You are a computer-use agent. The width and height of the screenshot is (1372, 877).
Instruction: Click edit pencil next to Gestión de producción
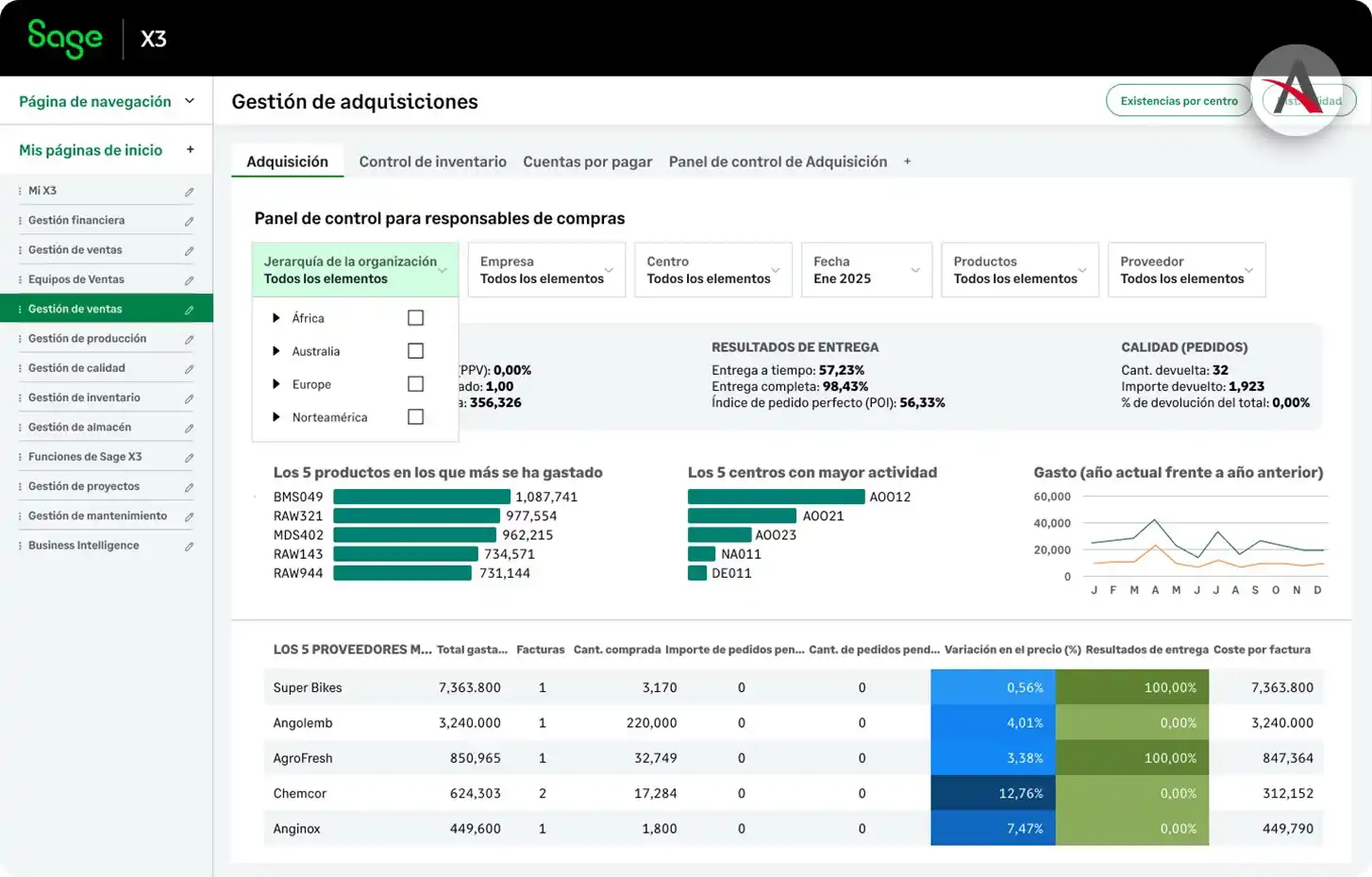pos(189,339)
